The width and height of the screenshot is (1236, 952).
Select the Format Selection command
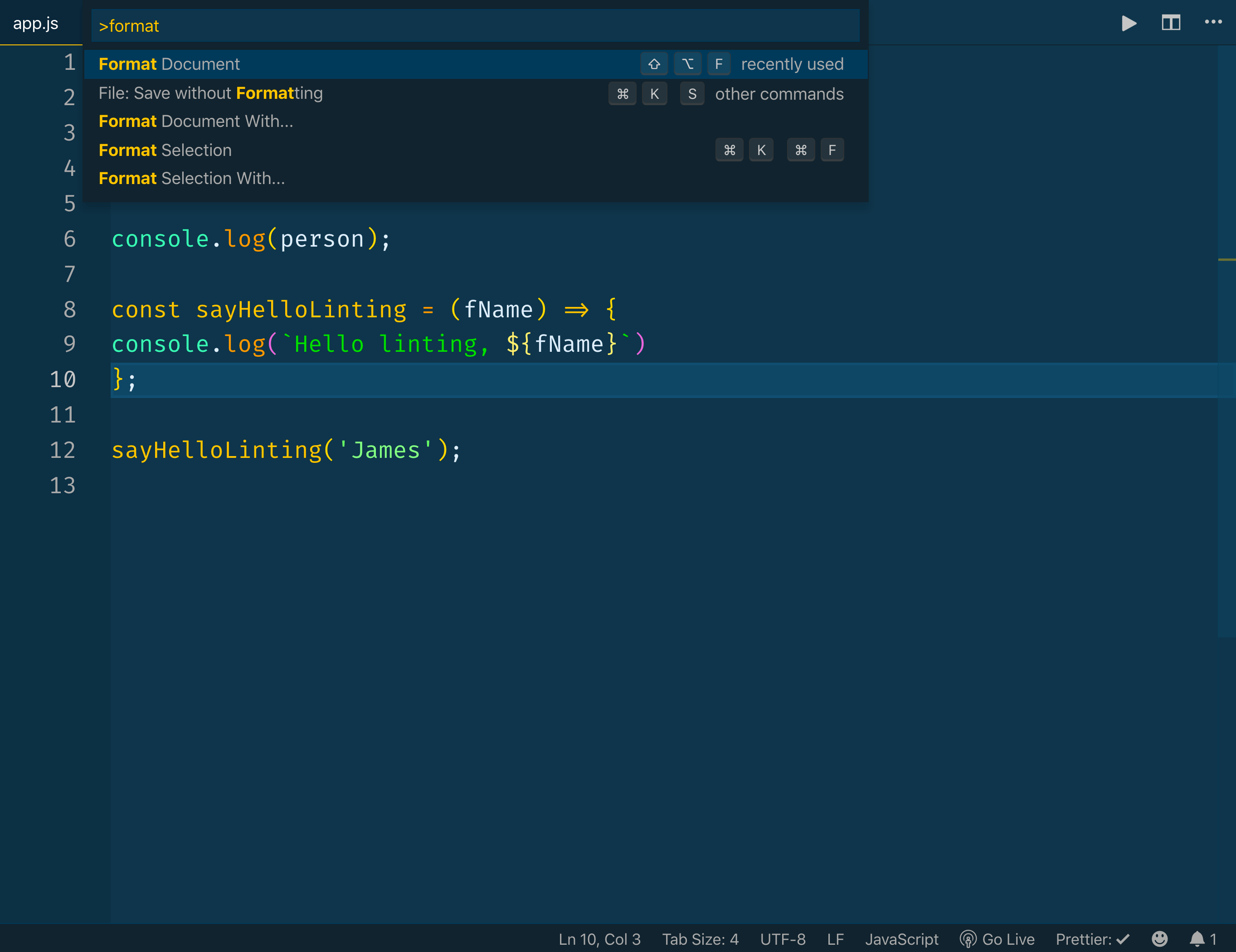165,150
